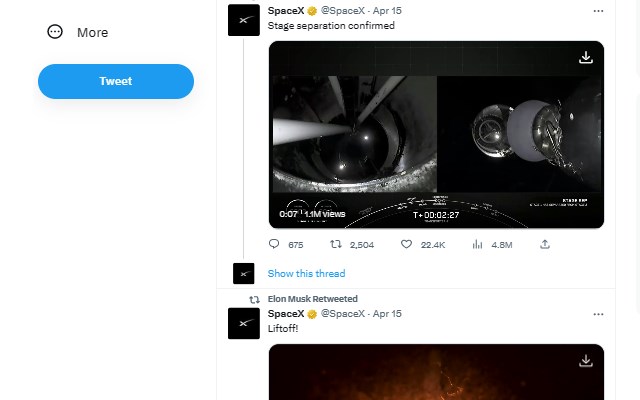Image resolution: width=640 pixels, height=400 pixels.
Task: Click the Show this thread link
Action: point(306,274)
